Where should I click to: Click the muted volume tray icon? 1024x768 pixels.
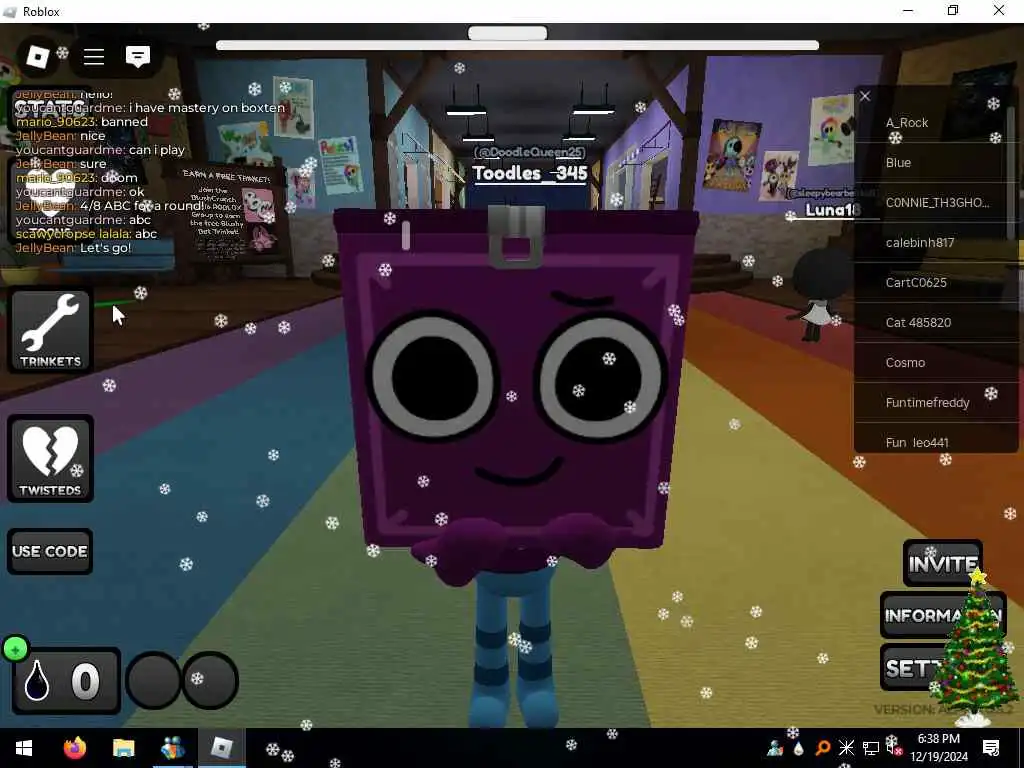(x=893, y=746)
